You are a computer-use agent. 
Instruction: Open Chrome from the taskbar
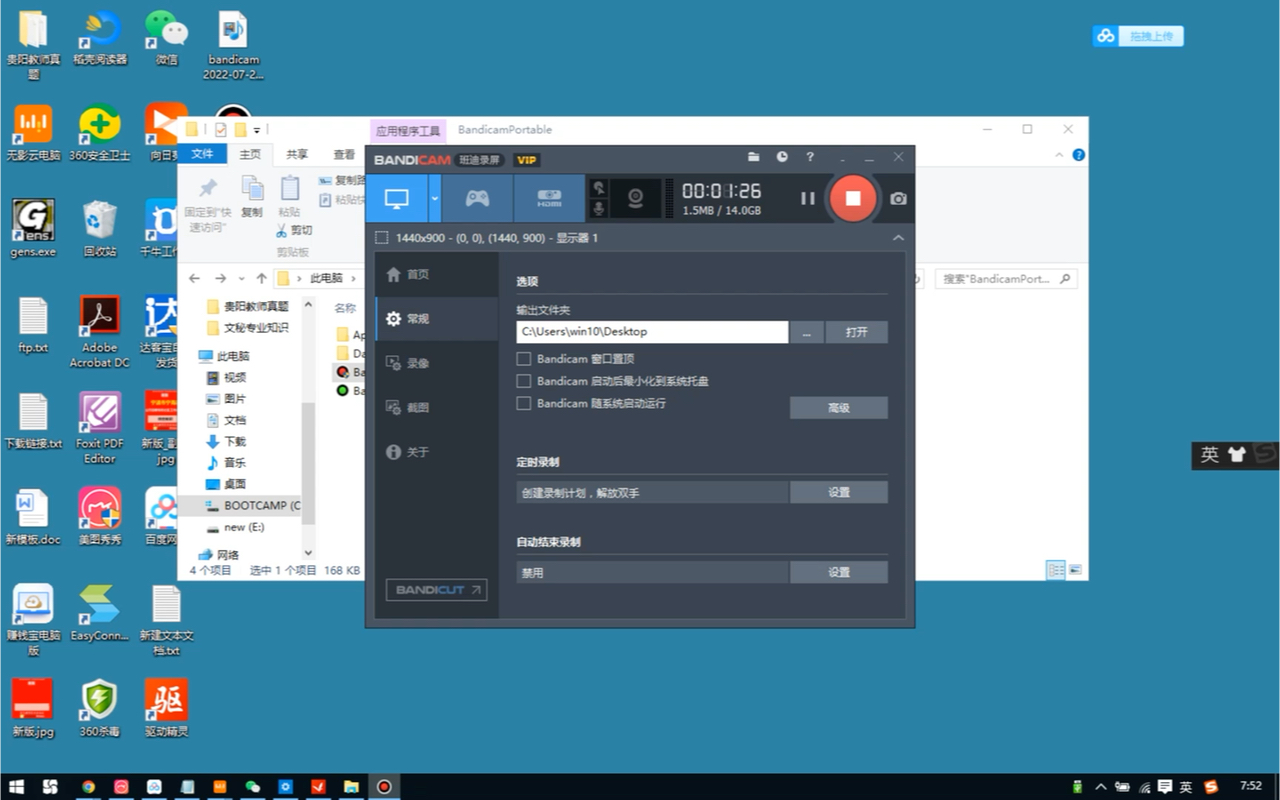(88, 787)
